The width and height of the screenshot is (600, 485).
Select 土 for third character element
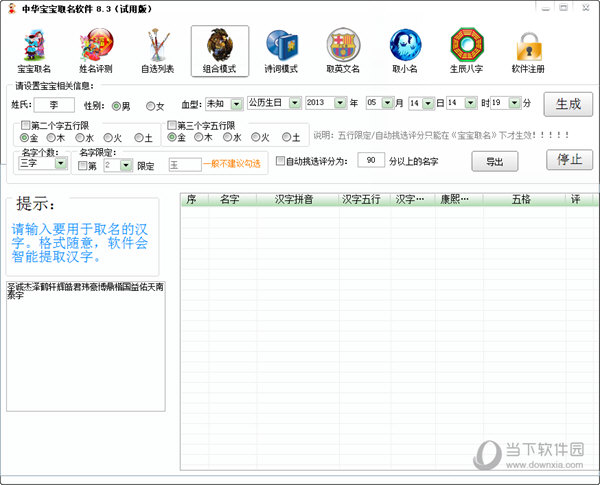pyautogui.click(x=286, y=137)
